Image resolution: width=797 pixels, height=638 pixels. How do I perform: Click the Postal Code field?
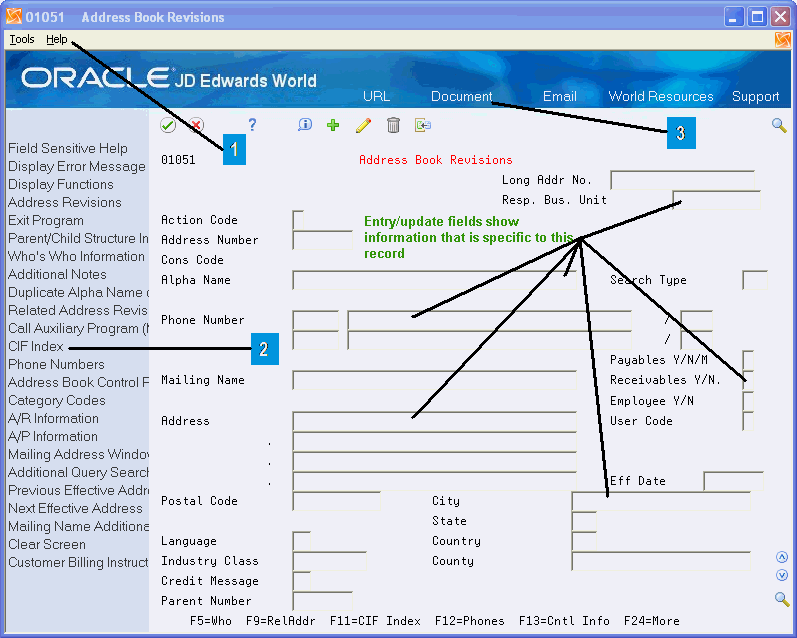[336, 501]
